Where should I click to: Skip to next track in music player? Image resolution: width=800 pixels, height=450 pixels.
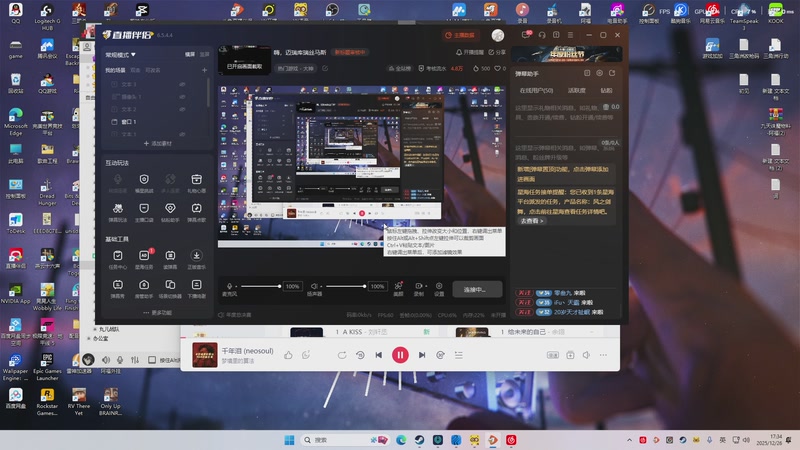[x=421, y=355]
